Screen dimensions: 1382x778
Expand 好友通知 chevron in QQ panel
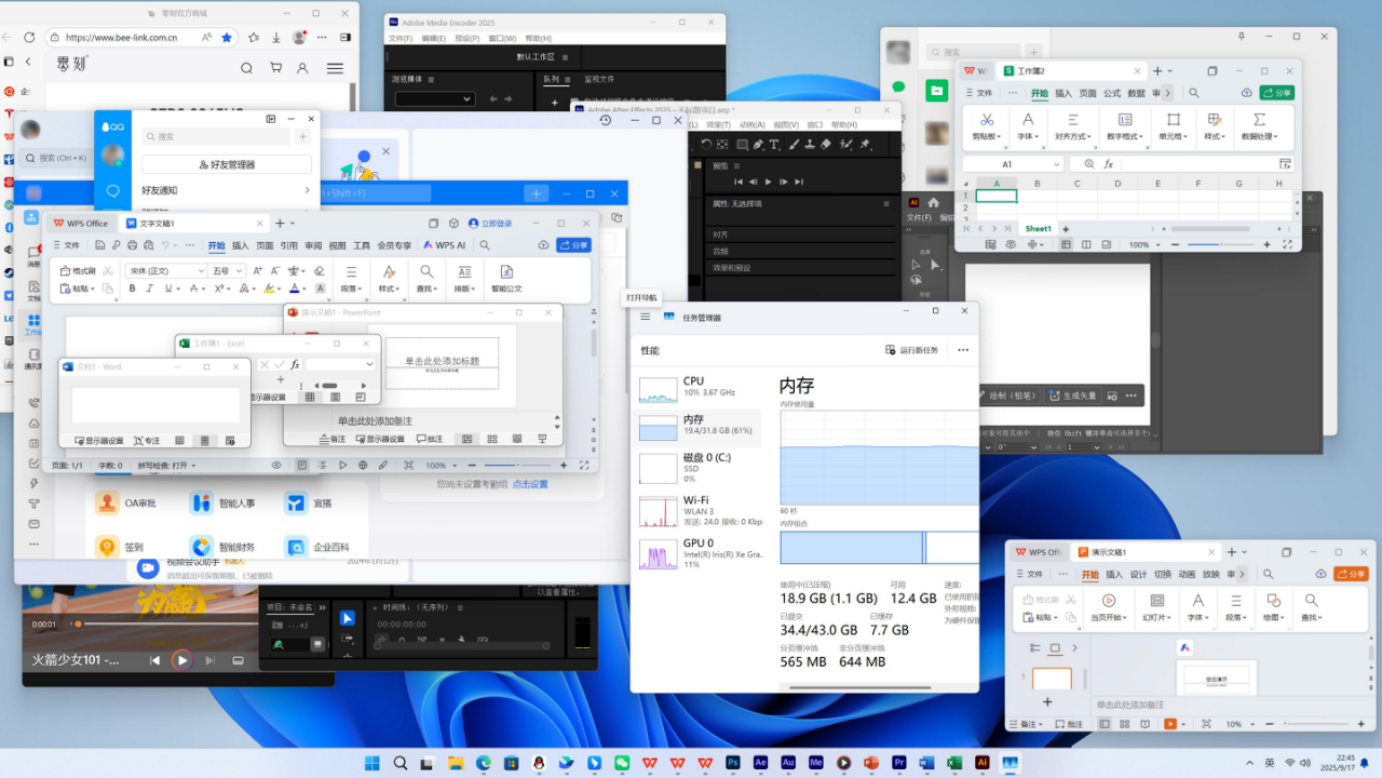307,190
